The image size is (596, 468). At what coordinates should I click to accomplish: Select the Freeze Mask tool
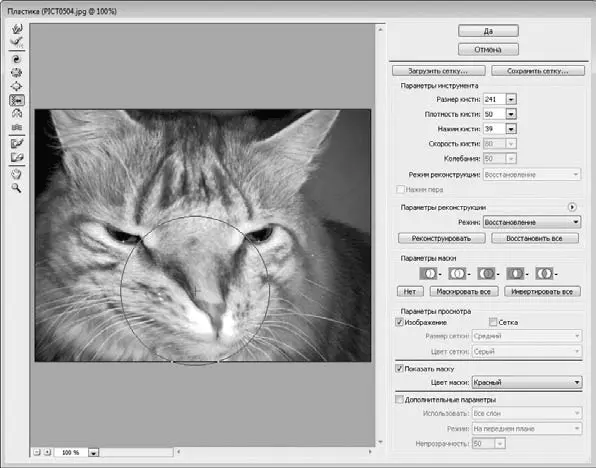click(x=17, y=143)
